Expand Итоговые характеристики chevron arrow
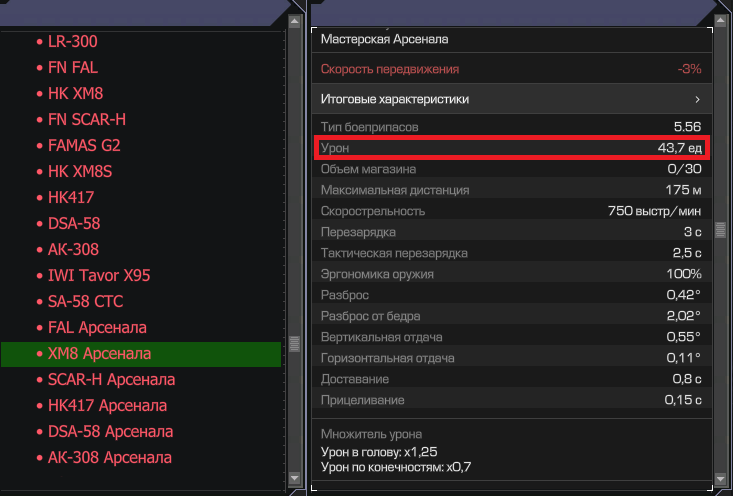 point(697,99)
